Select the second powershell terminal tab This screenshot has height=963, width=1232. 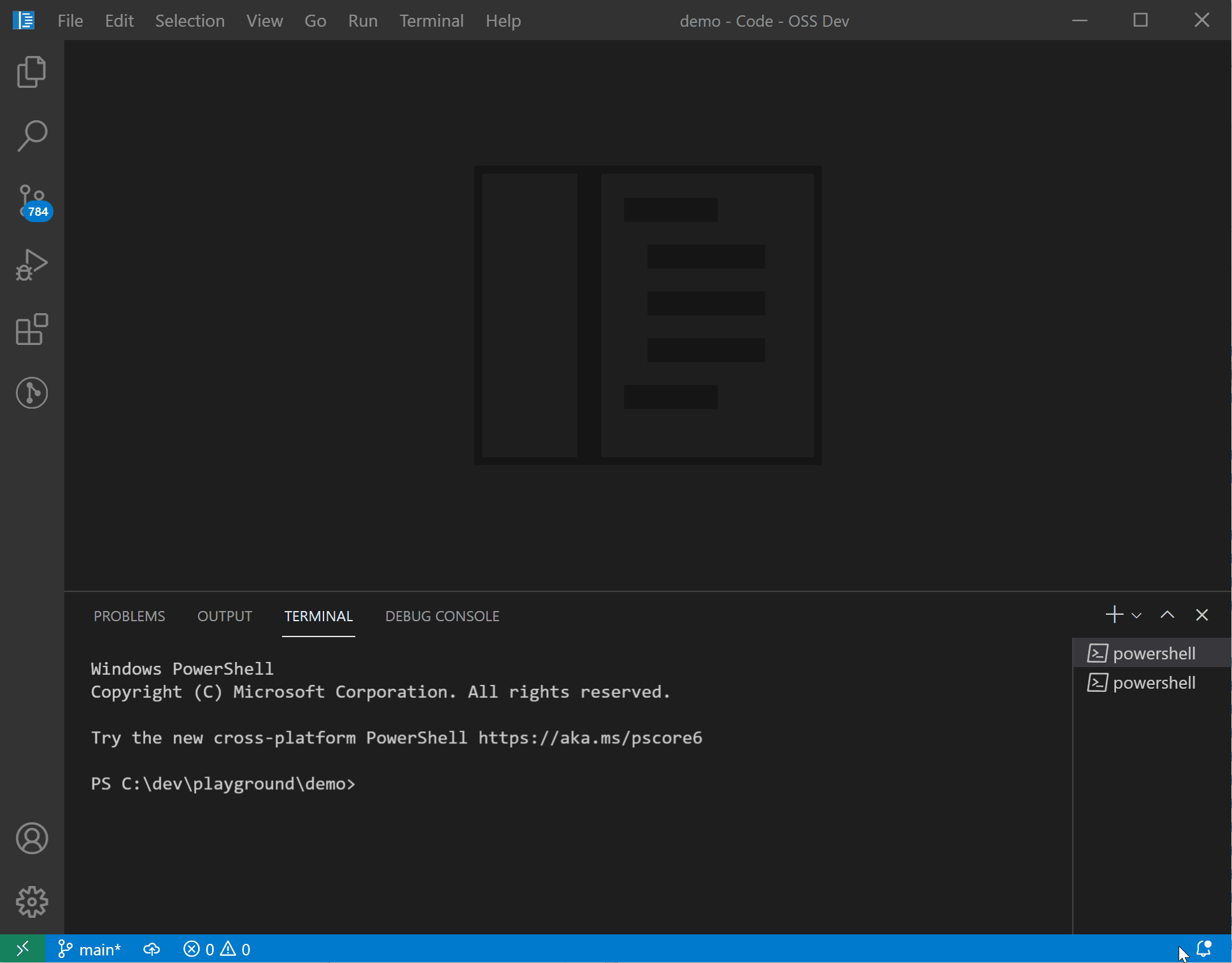(1152, 682)
